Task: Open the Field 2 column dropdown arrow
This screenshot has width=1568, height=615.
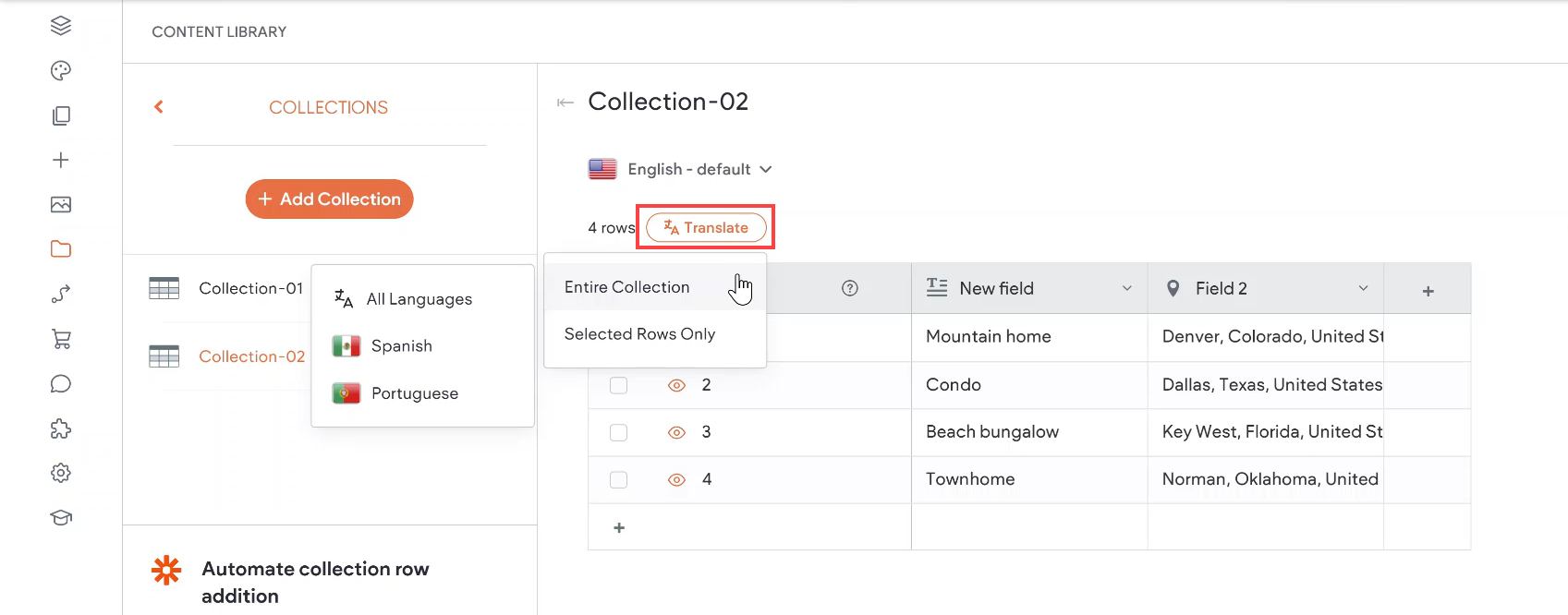Action: point(1363,289)
